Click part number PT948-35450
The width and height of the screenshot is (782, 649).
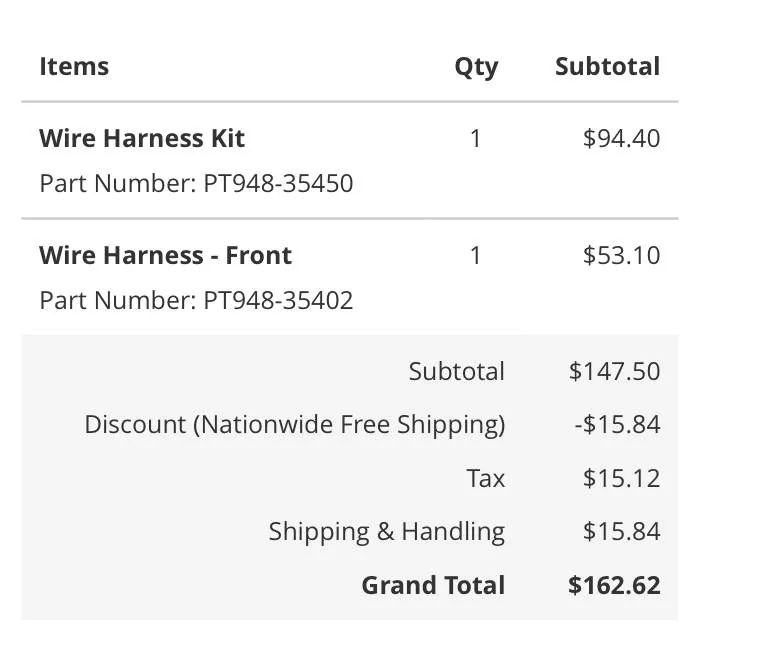pyautogui.click(x=278, y=183)
